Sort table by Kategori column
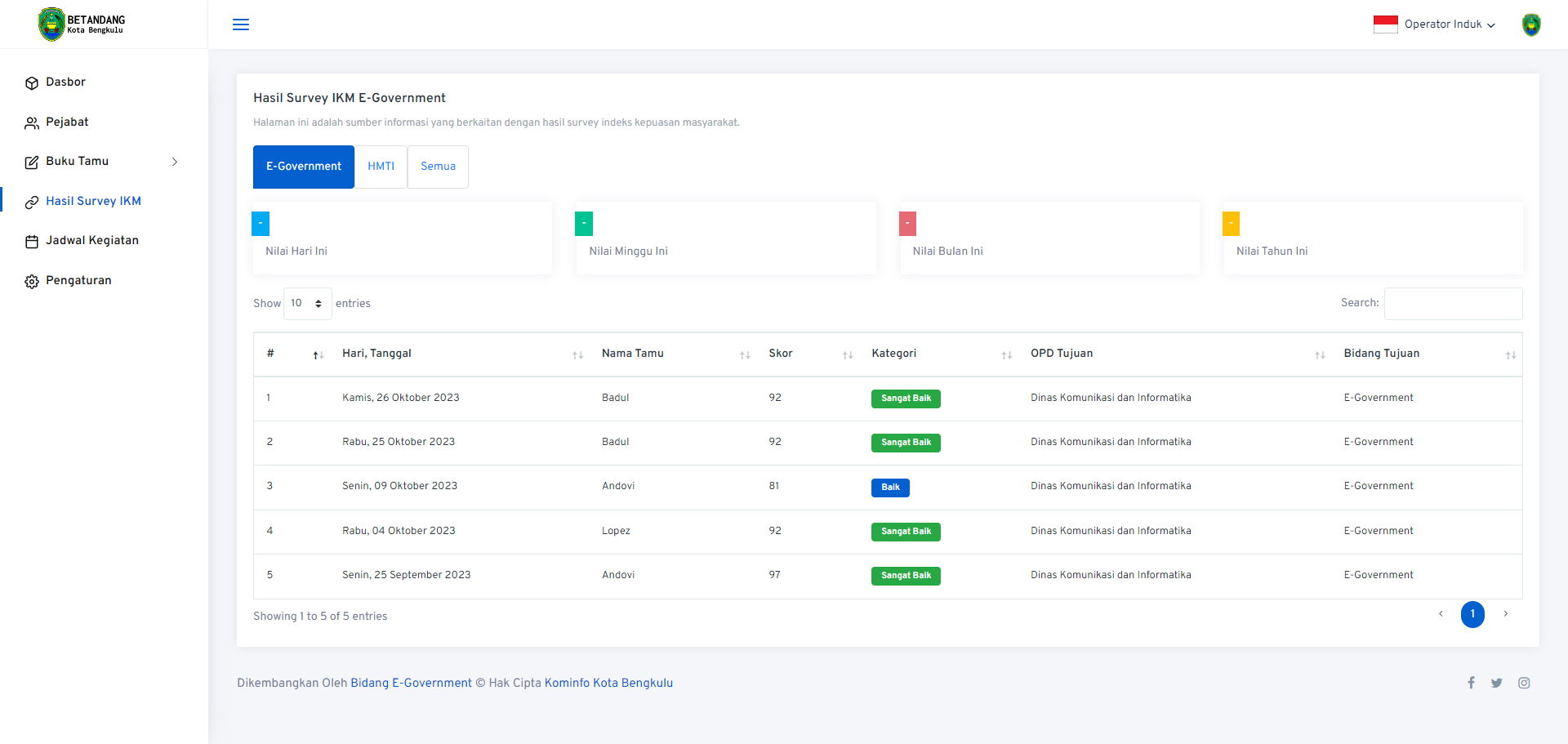 [938, 354]
